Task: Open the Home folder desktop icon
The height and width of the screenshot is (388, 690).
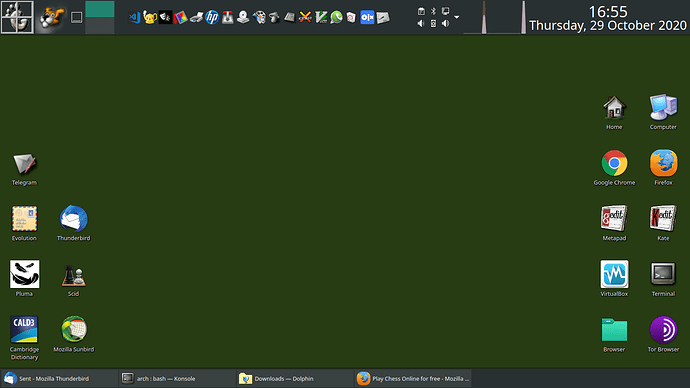Action: [x=614, y=108]
